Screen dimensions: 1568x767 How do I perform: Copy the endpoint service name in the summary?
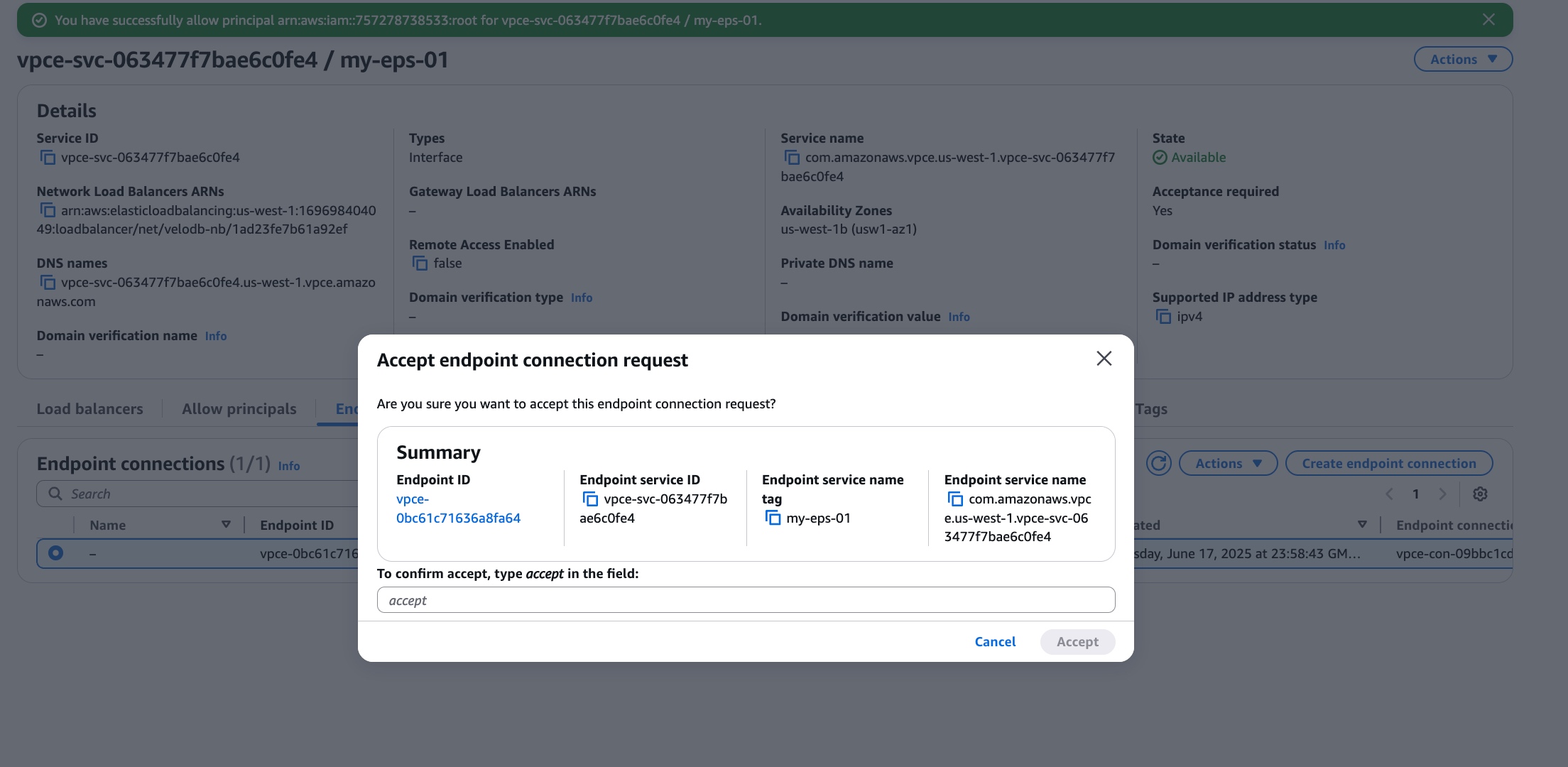pos(954,499)
